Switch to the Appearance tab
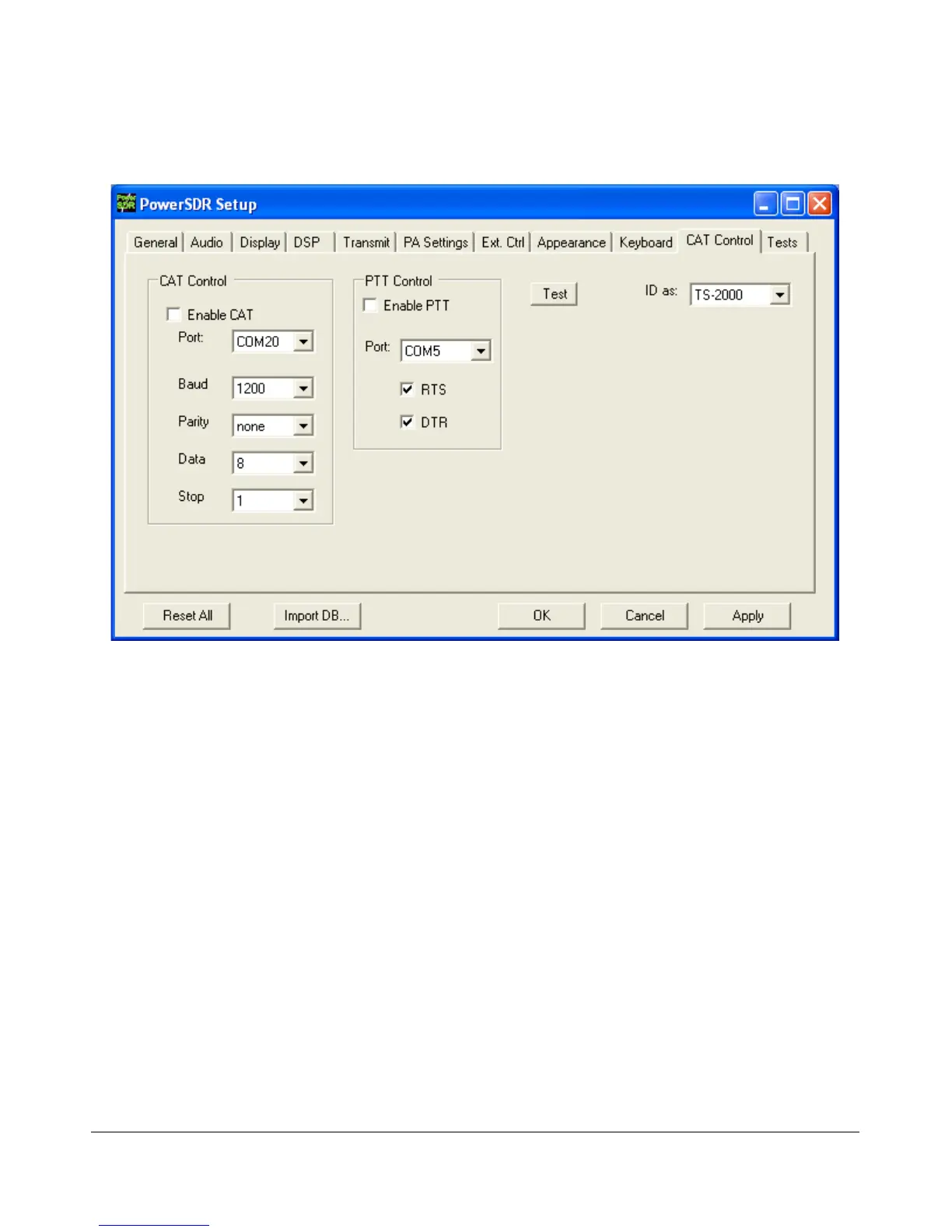The image size is (952, 1232). tap(571, 243)
